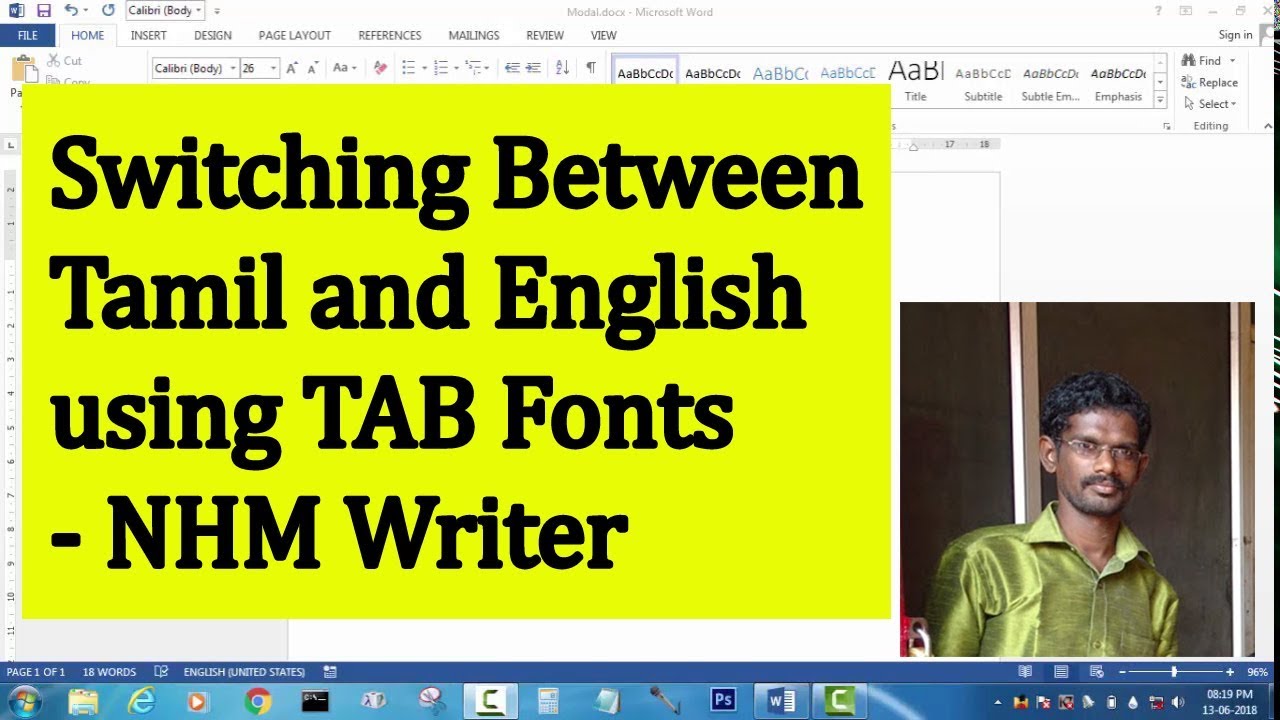Viewport: 1280px width, 720px height.
Task: Click the Sort A-Z icon
Action: pyautogui.click(x=562, y=68)
